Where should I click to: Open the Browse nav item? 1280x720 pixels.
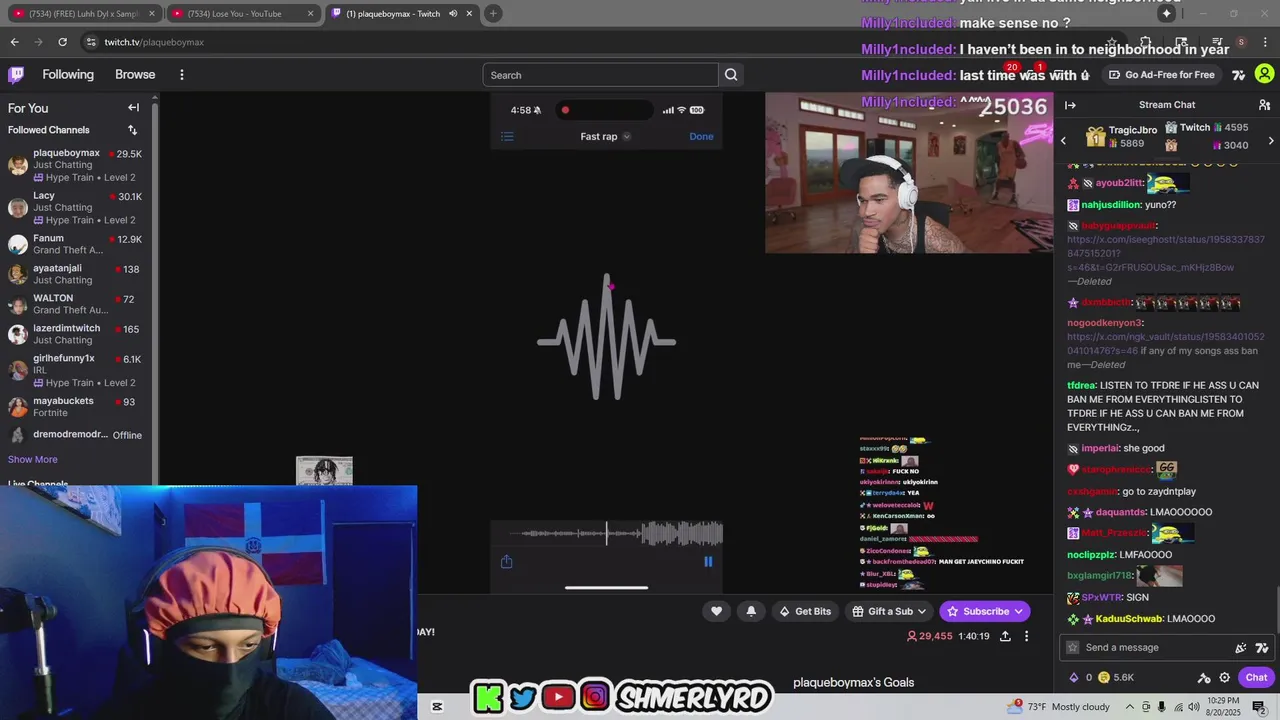tap(135, 75)
